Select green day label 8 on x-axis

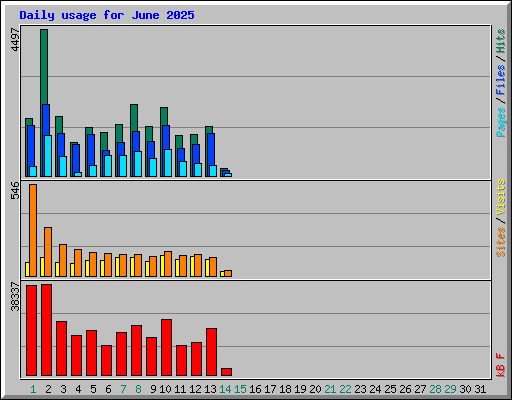click(x=138, y=389)
